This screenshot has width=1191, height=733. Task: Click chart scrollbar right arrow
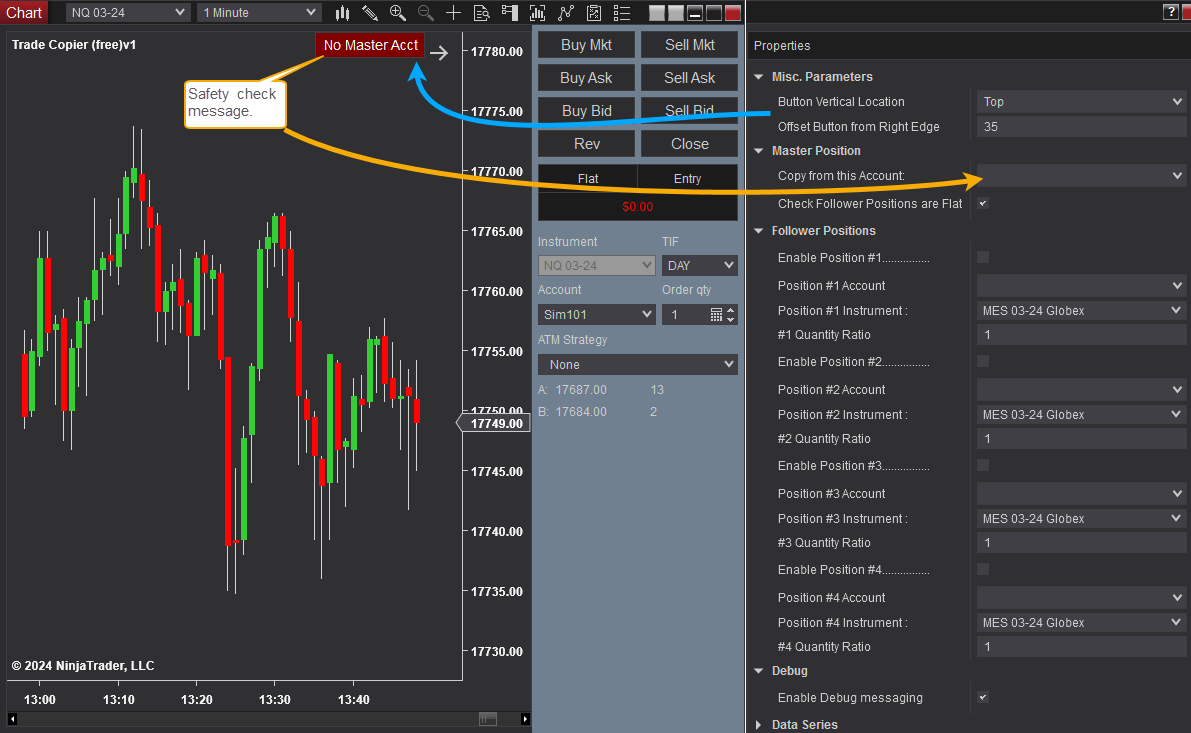[x=525, y=719]
